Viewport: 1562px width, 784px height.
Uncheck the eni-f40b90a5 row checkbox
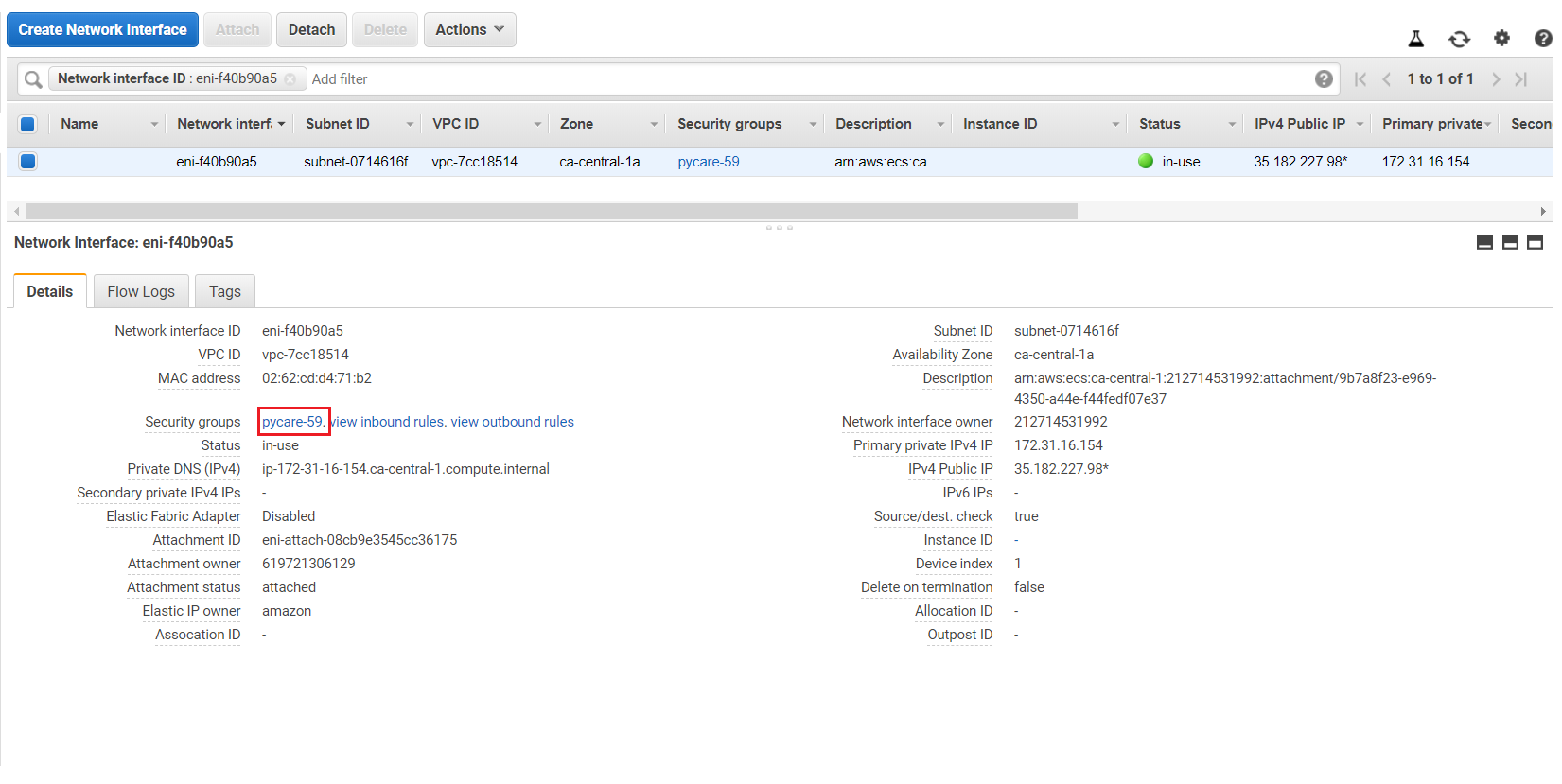(27, 162)
